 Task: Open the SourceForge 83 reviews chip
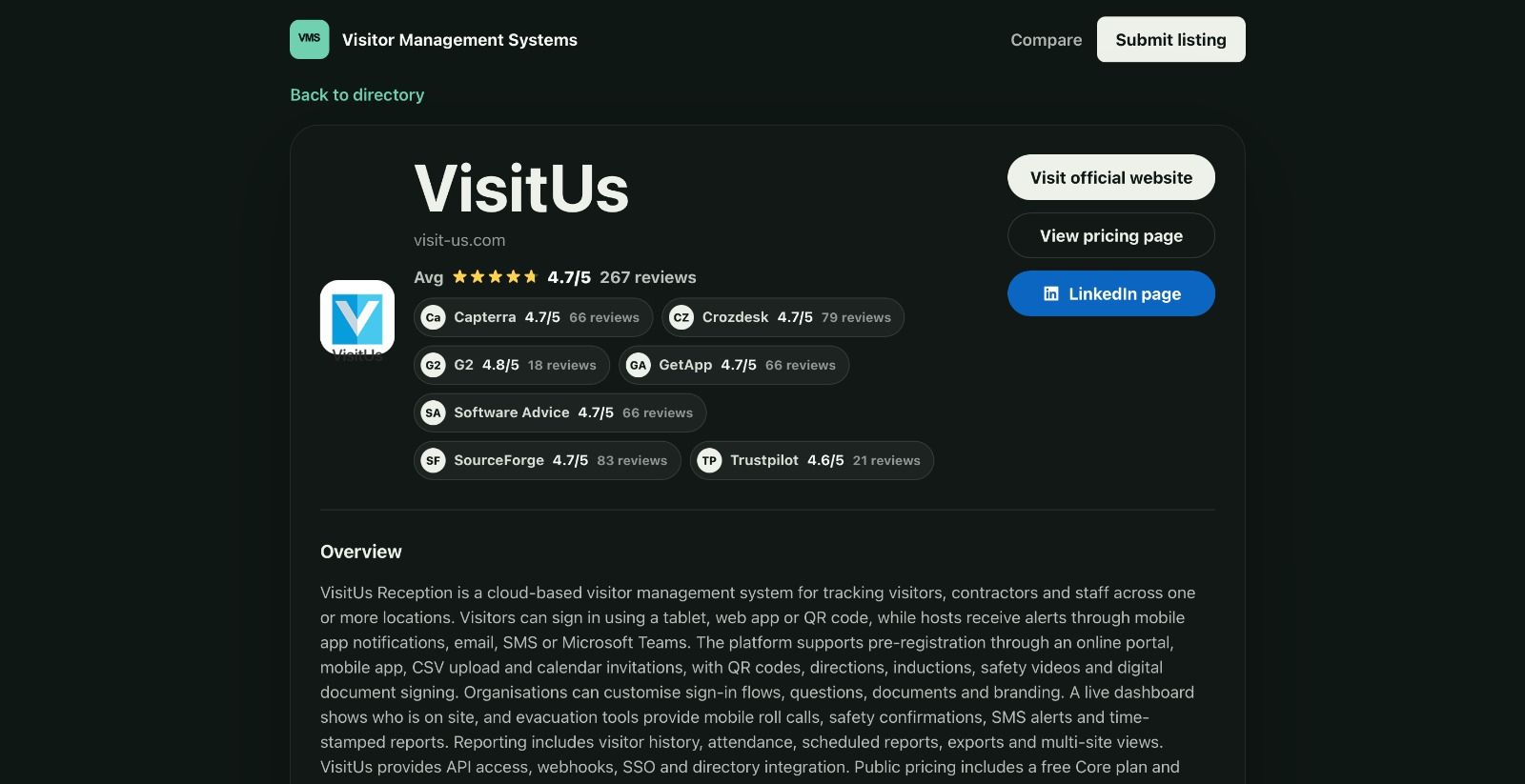coord(547,460)
